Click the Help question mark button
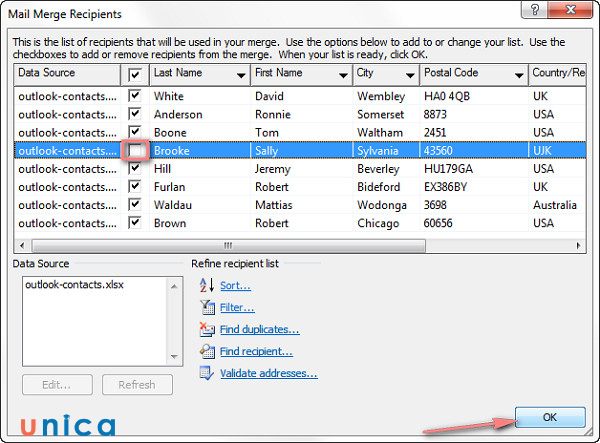The image size is (600, 443). 535,9
